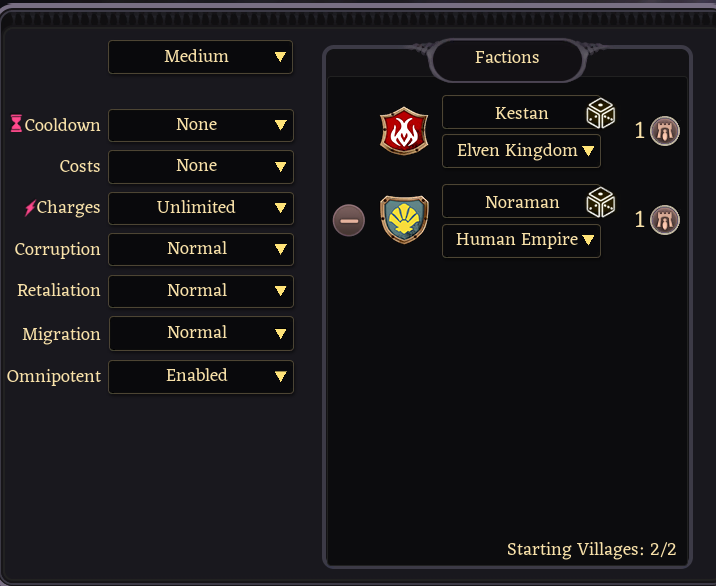Change the Charges Unlimited dropdown
Image resolution: width=716 pixels, height=586 pixels.
click(200, 208)
